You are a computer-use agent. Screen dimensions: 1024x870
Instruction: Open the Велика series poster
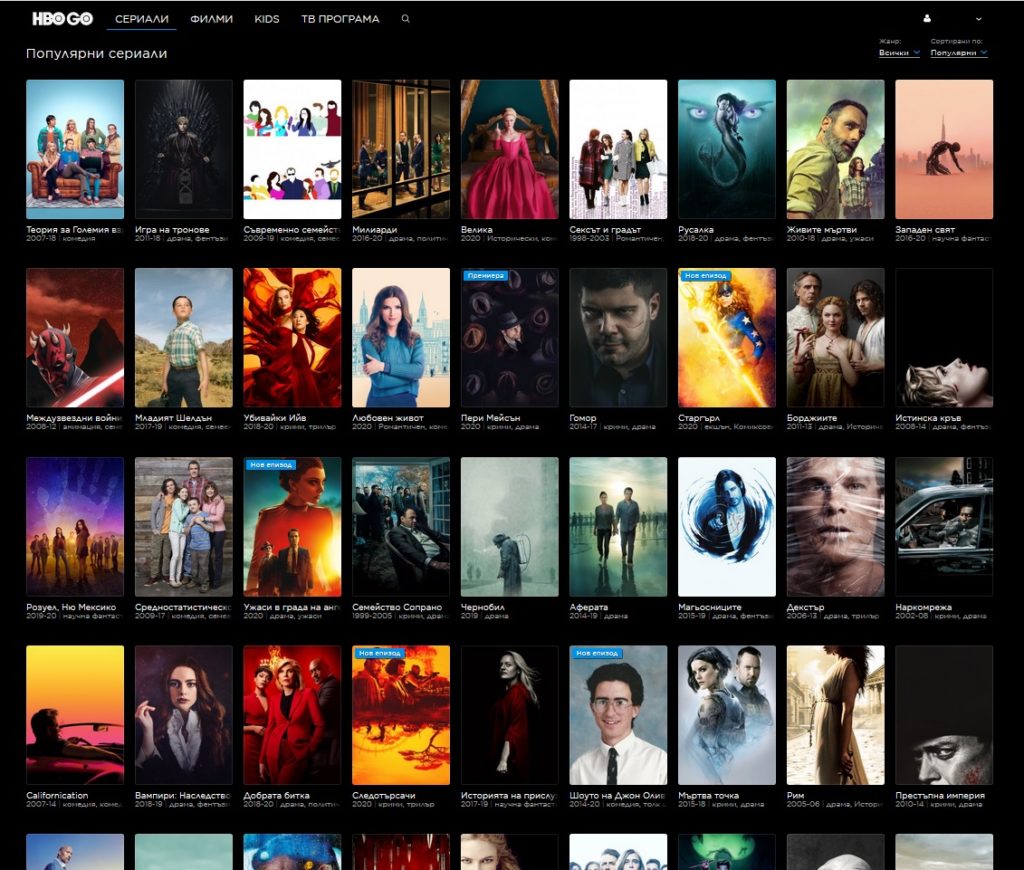(510, 149)
